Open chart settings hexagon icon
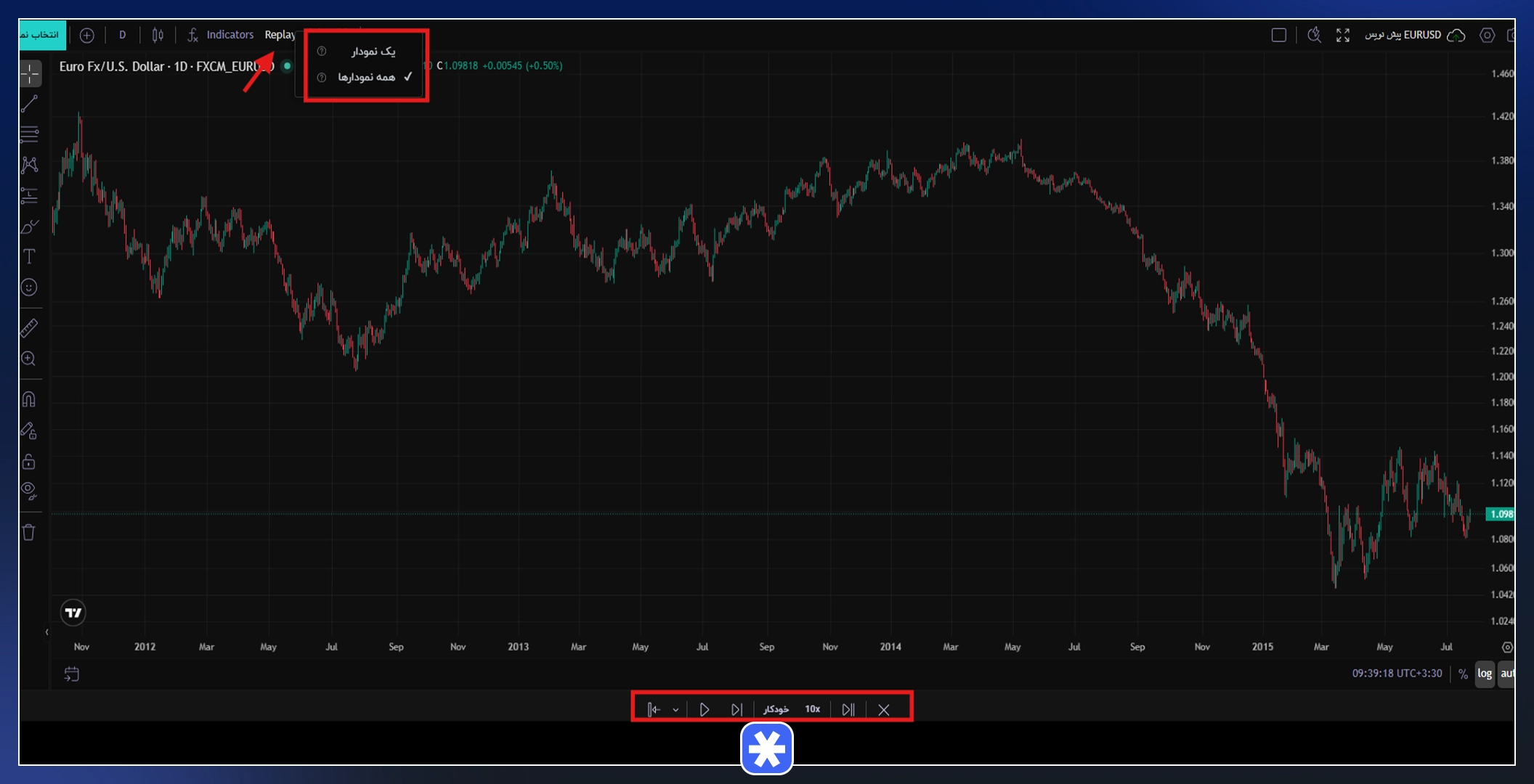The image size is (1534, 784). [x=1487, y=35]
